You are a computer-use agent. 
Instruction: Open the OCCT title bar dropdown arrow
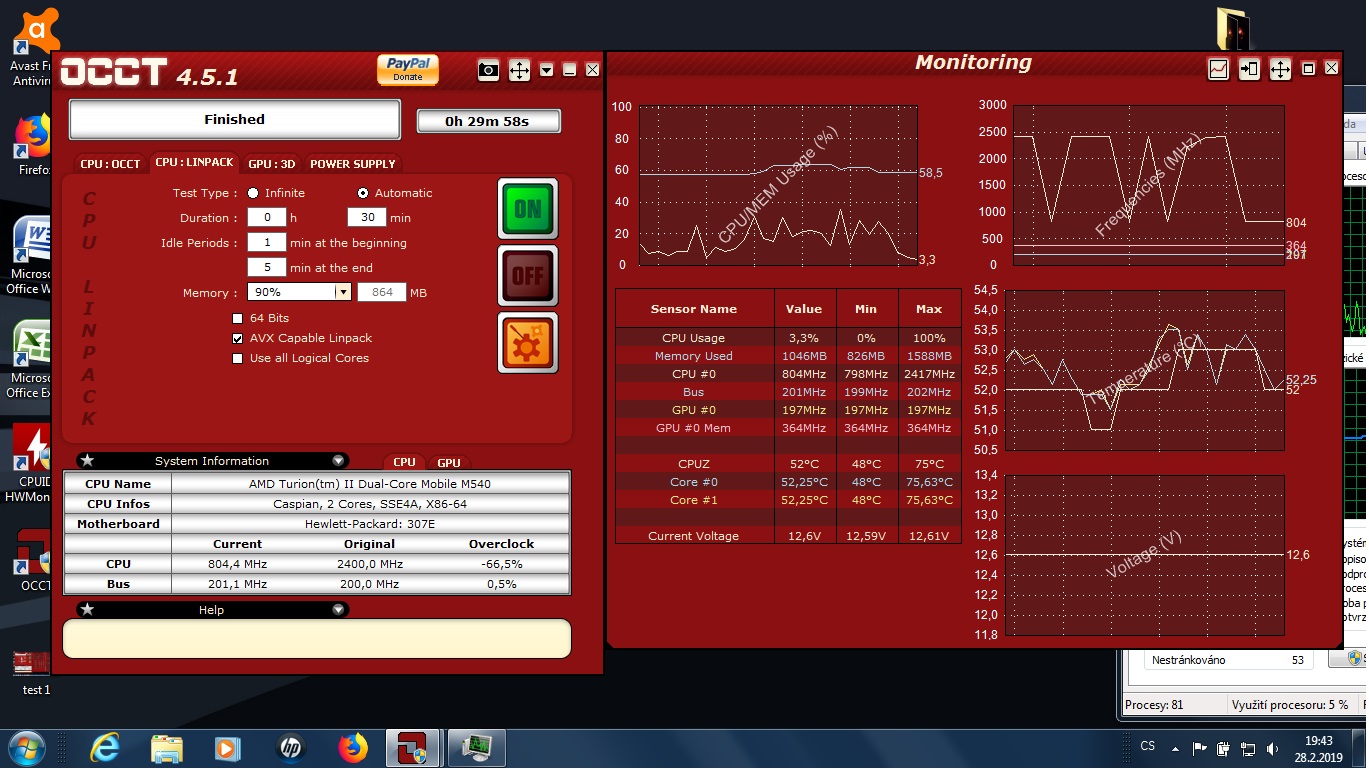point(546,70)
